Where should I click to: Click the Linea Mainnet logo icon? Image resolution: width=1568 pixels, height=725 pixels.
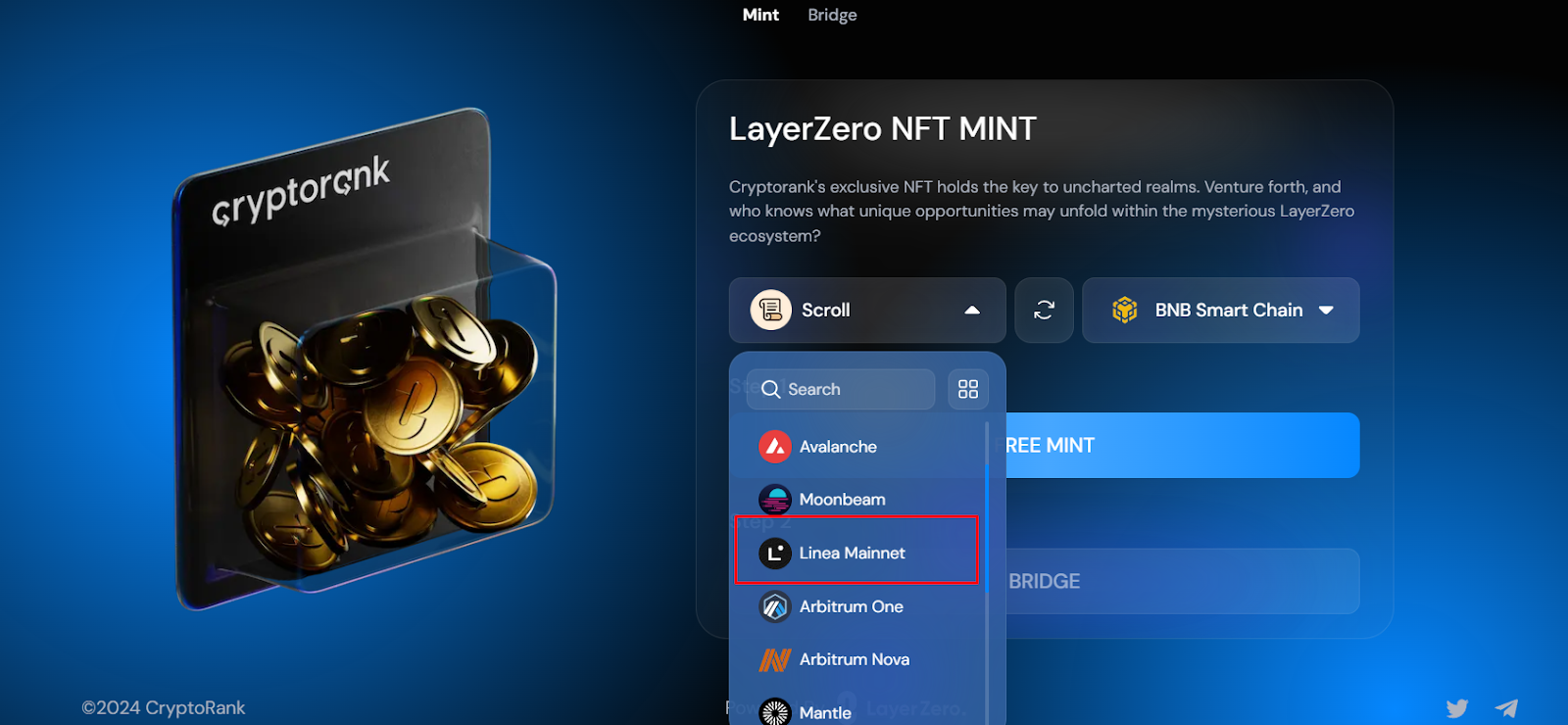pos(775,553)
